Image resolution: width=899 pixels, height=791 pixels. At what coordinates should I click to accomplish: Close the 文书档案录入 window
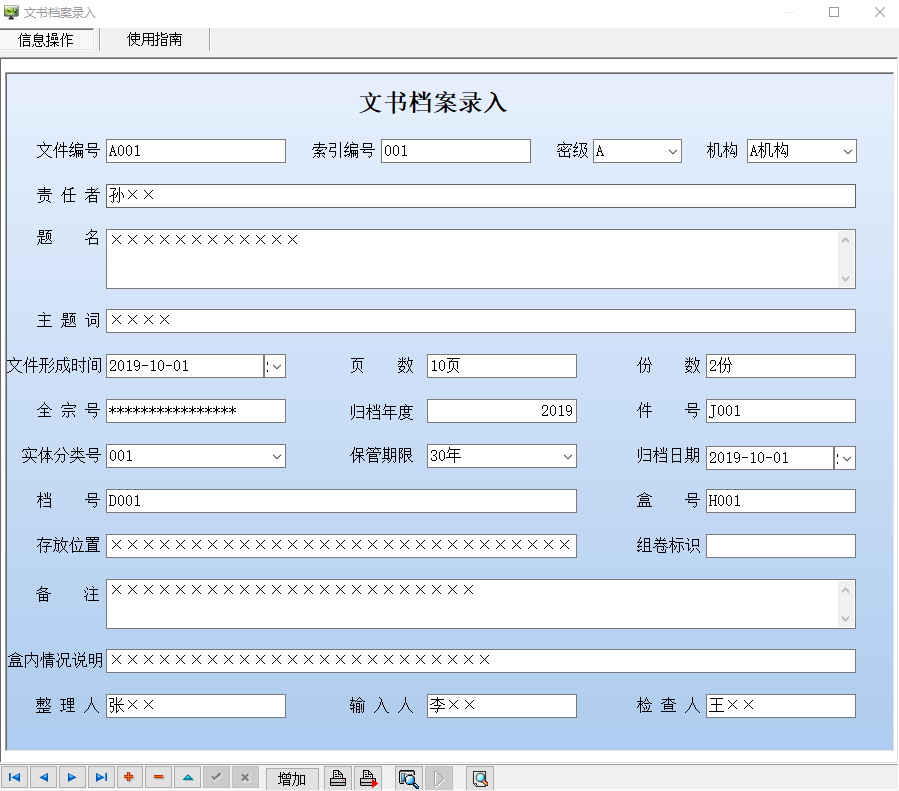pyautogui.click(x=880, y=12)
